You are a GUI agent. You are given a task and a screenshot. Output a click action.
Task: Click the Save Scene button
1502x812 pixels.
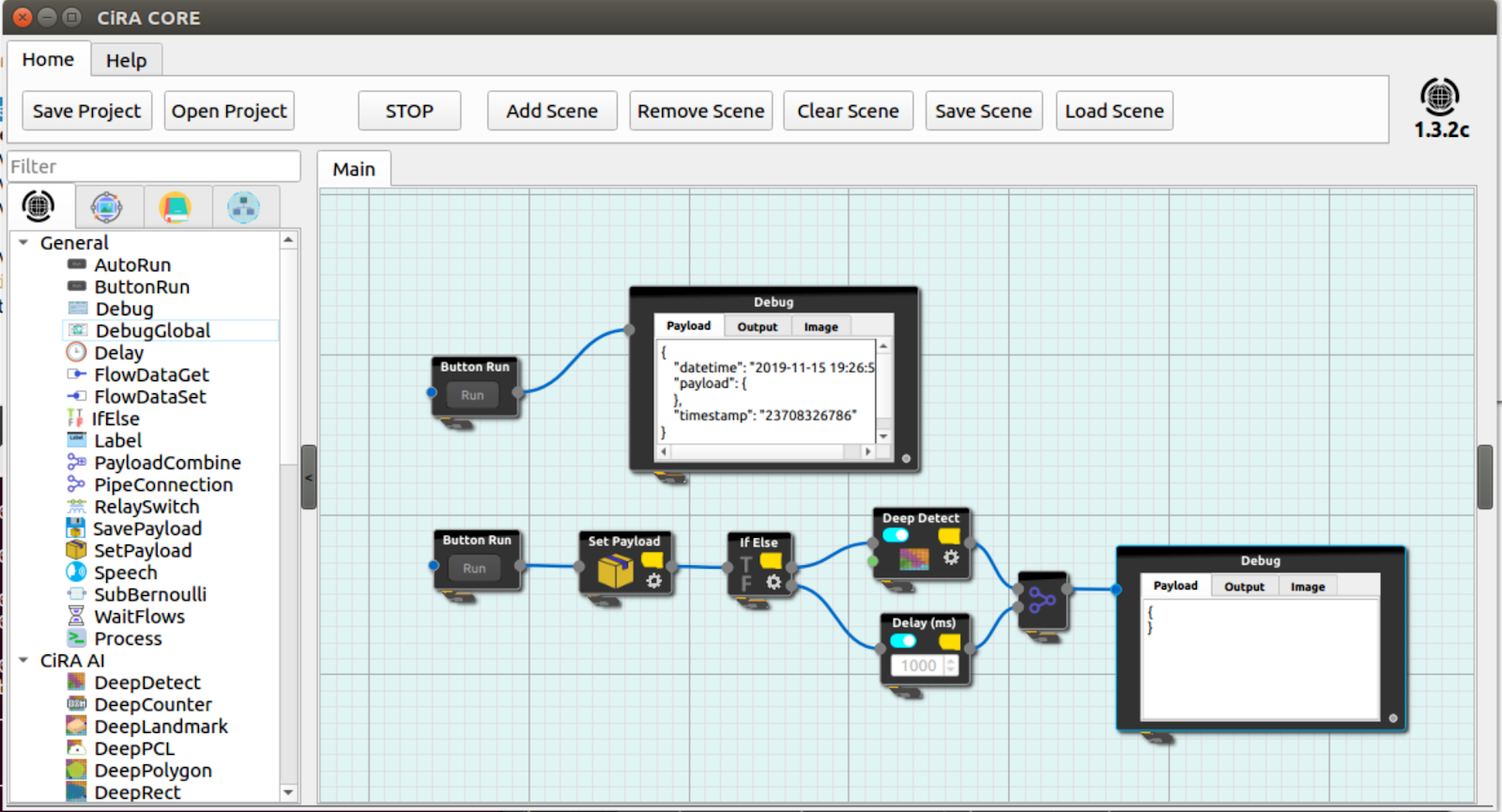[984, 111]
